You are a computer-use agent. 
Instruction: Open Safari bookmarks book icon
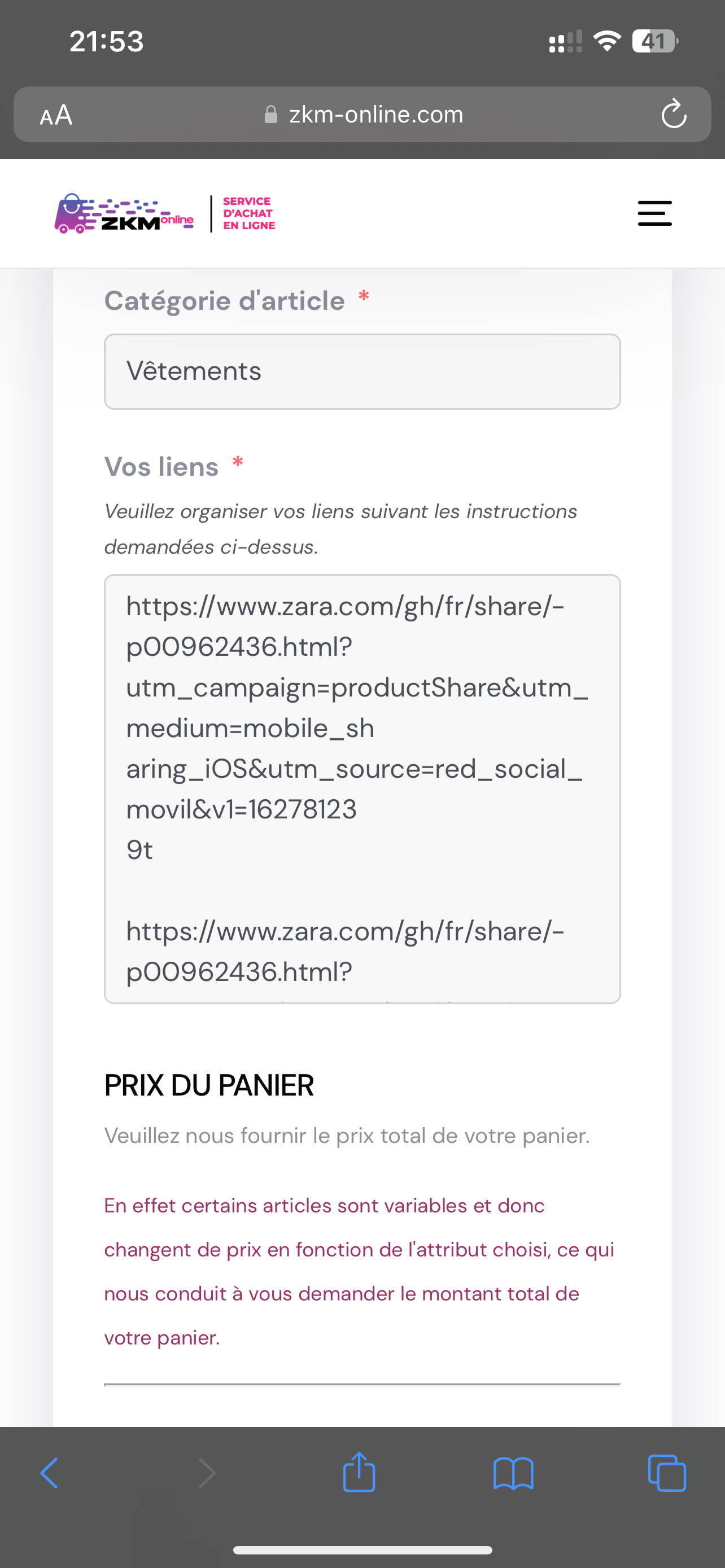(x=513, y=1473)
